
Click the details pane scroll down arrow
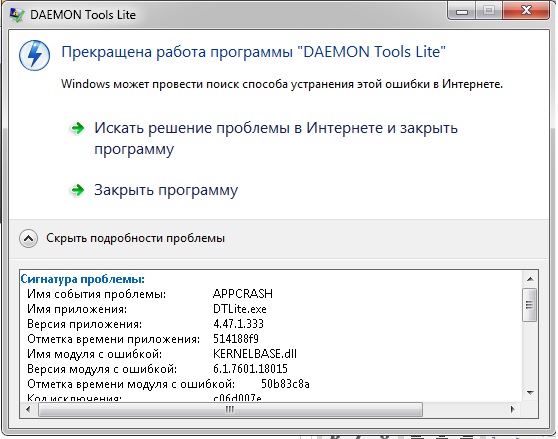click(x=530, y=393)
